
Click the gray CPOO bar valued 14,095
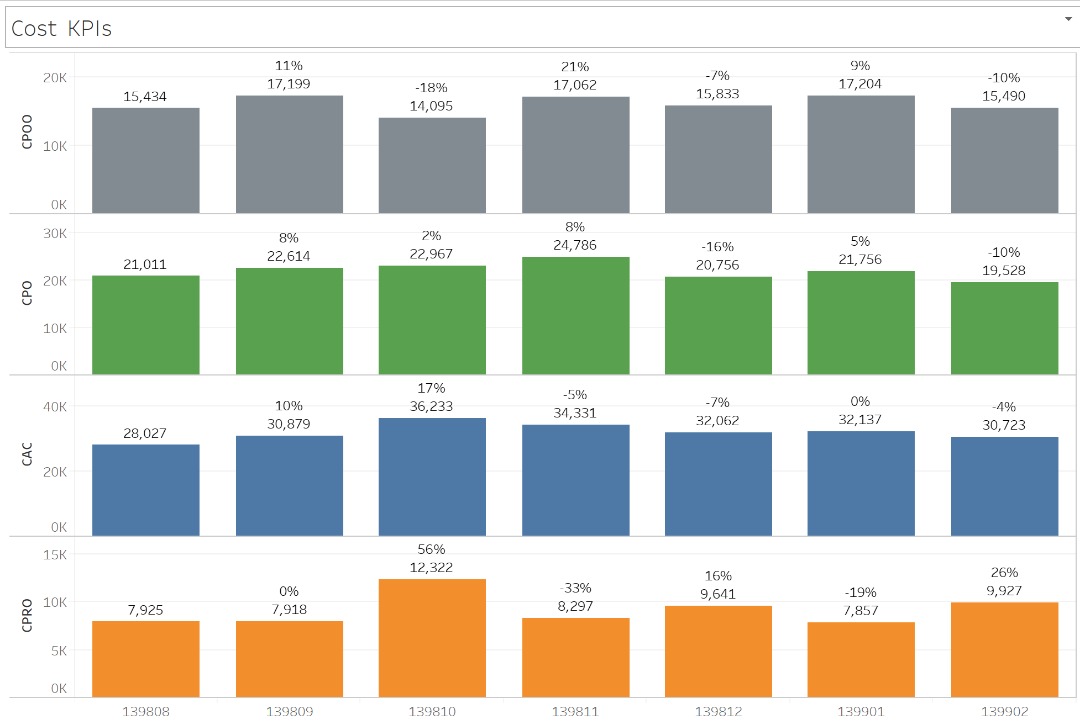tap(432, 165)
